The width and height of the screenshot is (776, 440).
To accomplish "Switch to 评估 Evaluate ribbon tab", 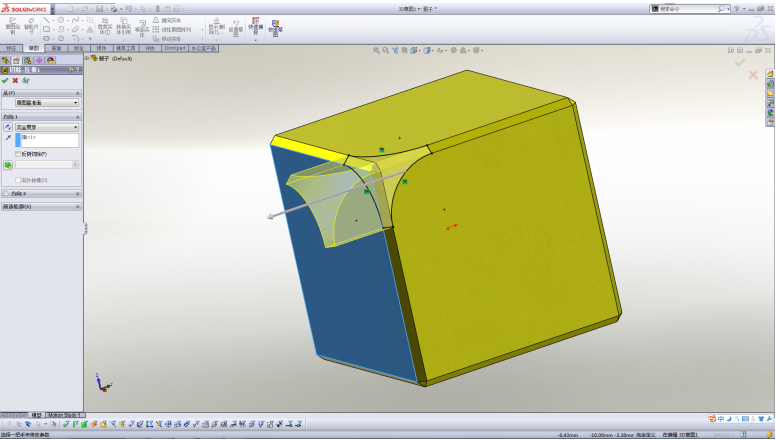I will pos(150,49).
